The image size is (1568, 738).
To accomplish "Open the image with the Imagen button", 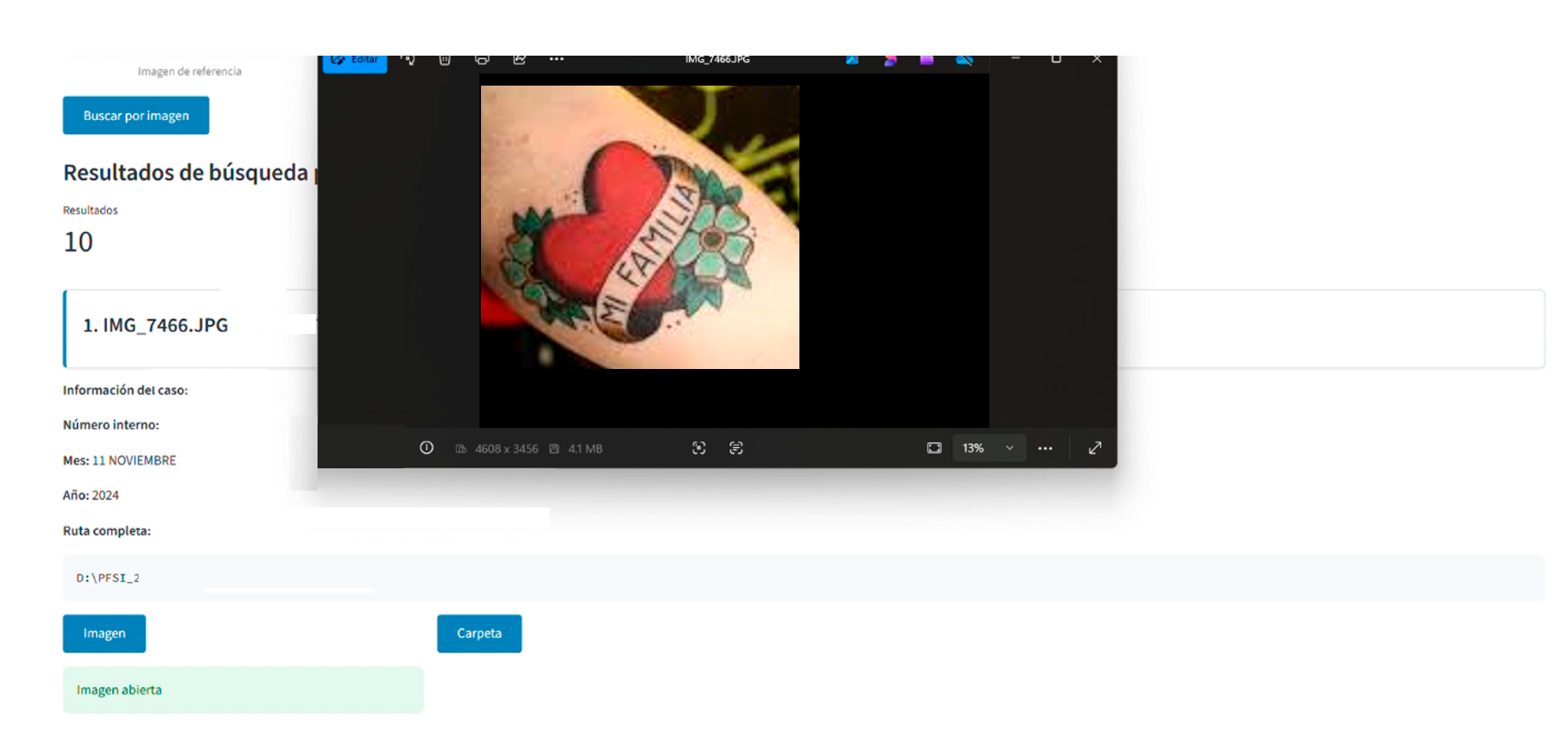I will (104, 634).
